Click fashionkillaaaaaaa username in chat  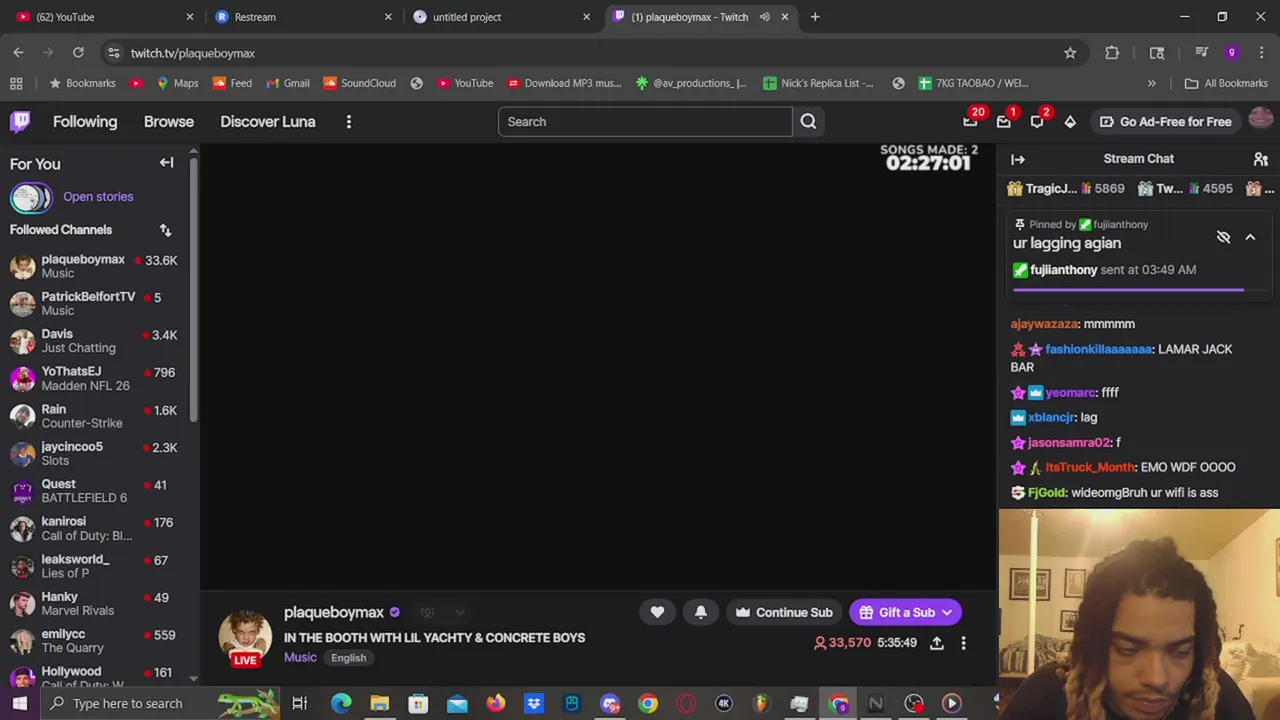click(x=1098, y=349)
